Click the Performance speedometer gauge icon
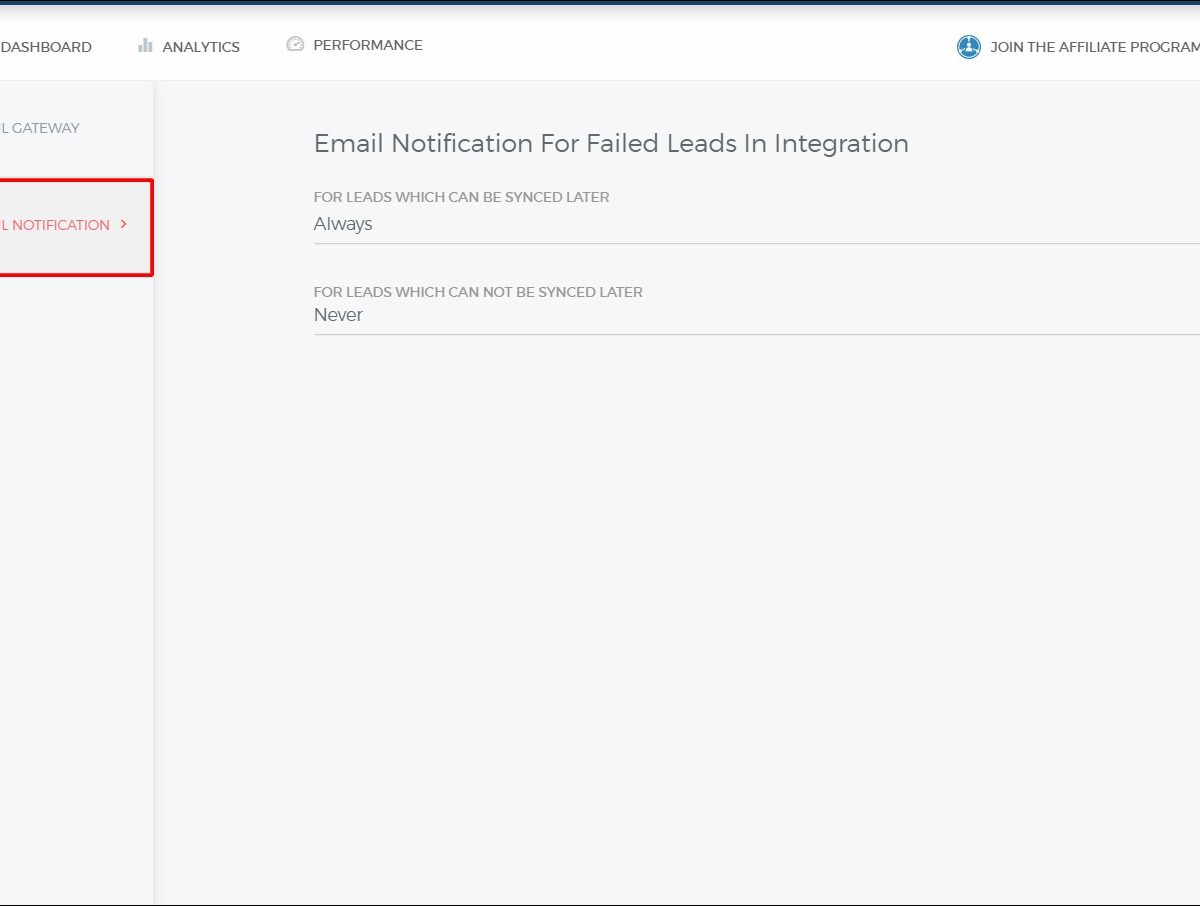This screenshot has width=1200, height=906. [x=295, y=44]
